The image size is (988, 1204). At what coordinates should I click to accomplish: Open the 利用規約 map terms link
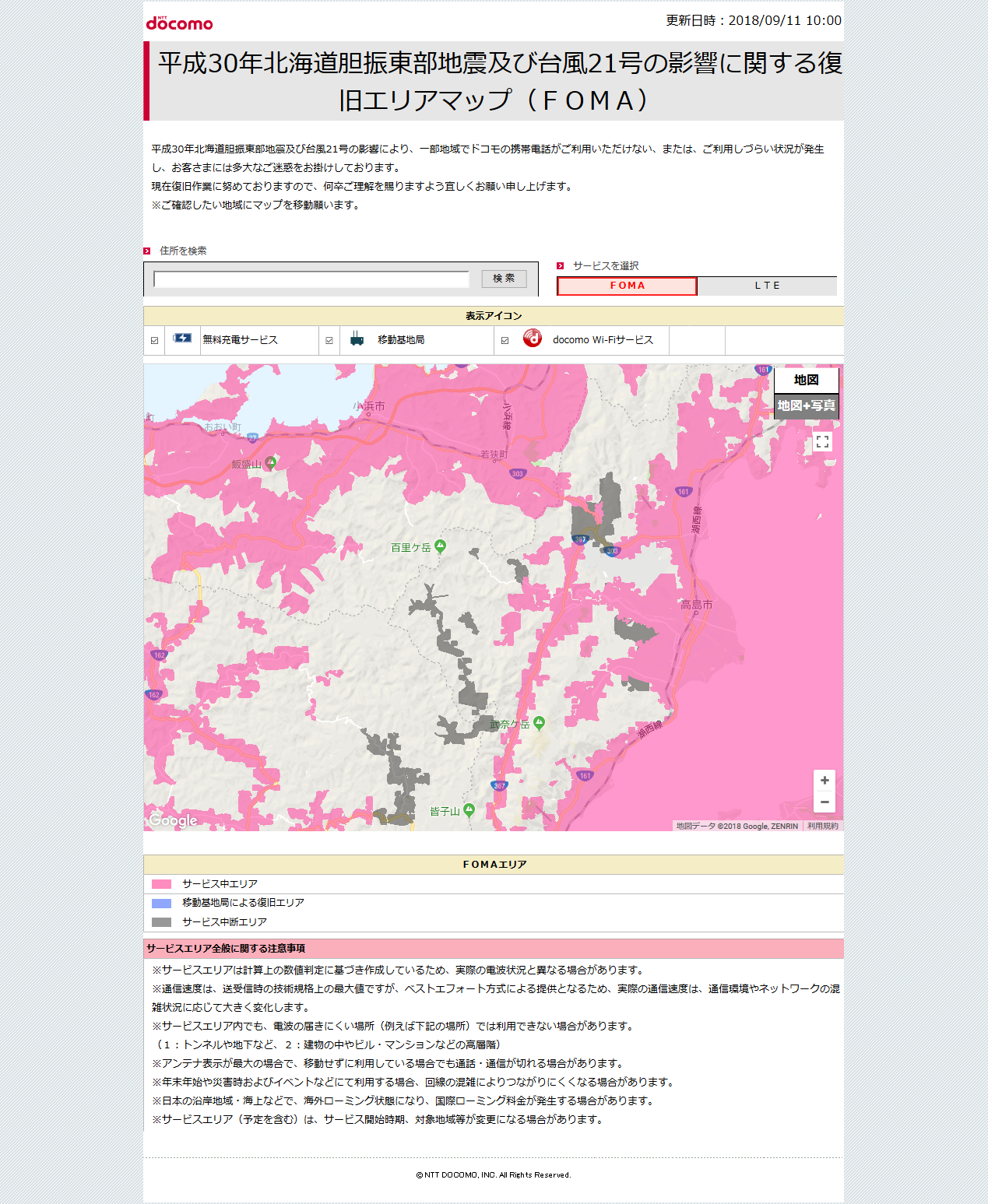click(823, 826)
